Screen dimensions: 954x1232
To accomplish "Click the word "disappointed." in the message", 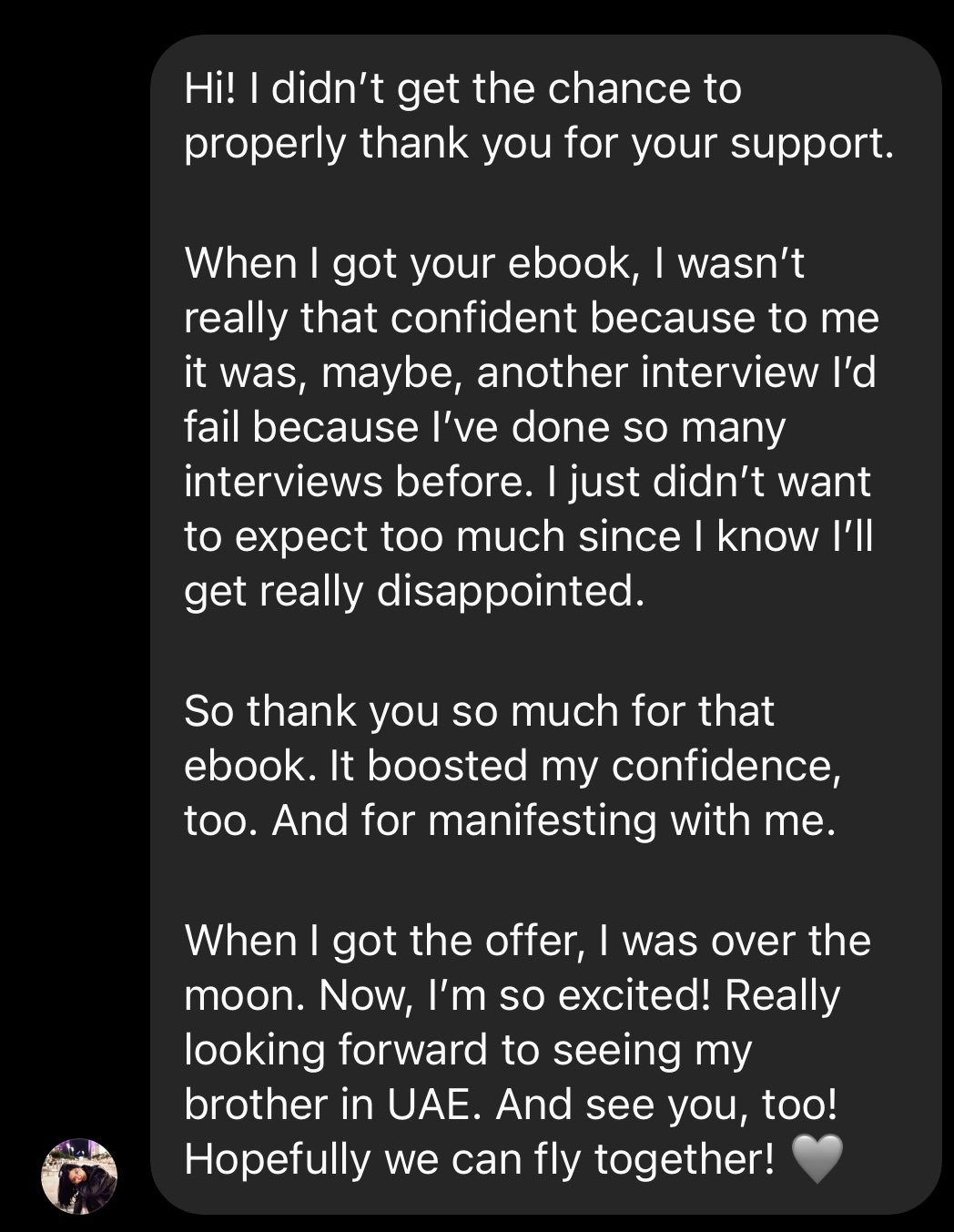I will [x=511, y=592].
